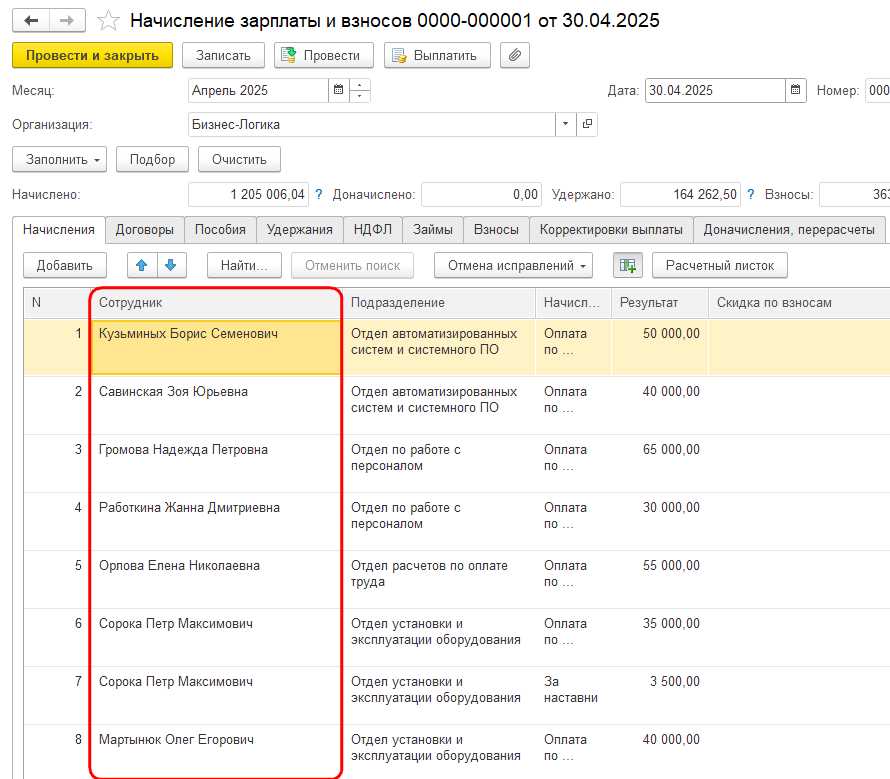The height and width of the screenshot is (779, 890).
Task: Open the Корректировки выплаты tab
Action: [x=611, y=229]
